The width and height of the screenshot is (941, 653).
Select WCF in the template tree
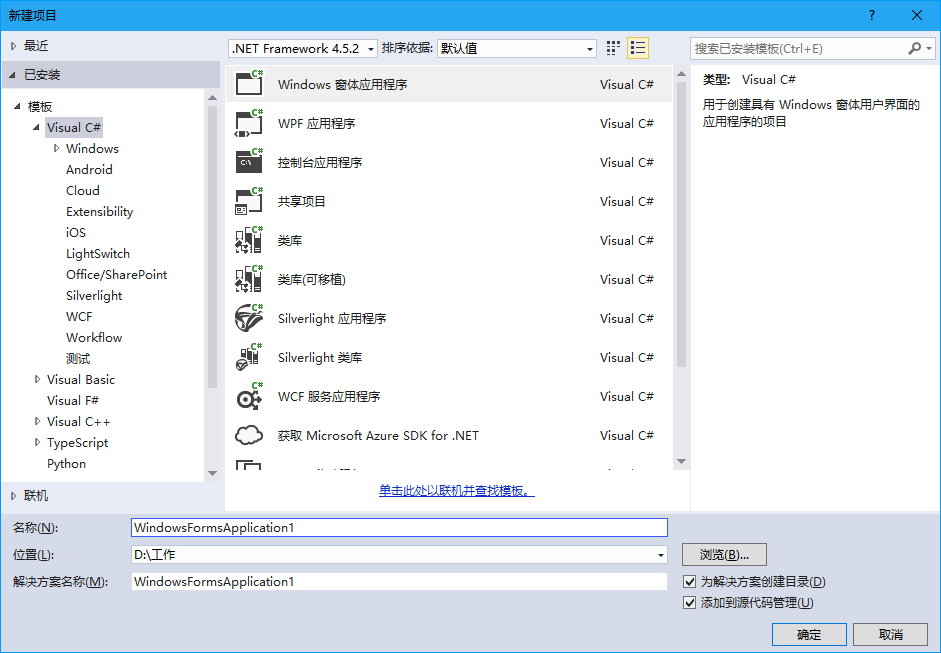point(79,316)
